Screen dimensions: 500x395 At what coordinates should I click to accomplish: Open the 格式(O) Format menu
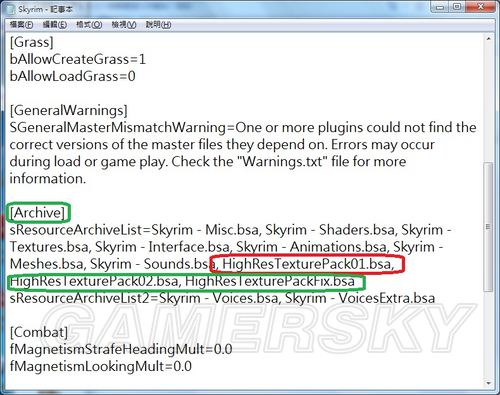[89, 25]
